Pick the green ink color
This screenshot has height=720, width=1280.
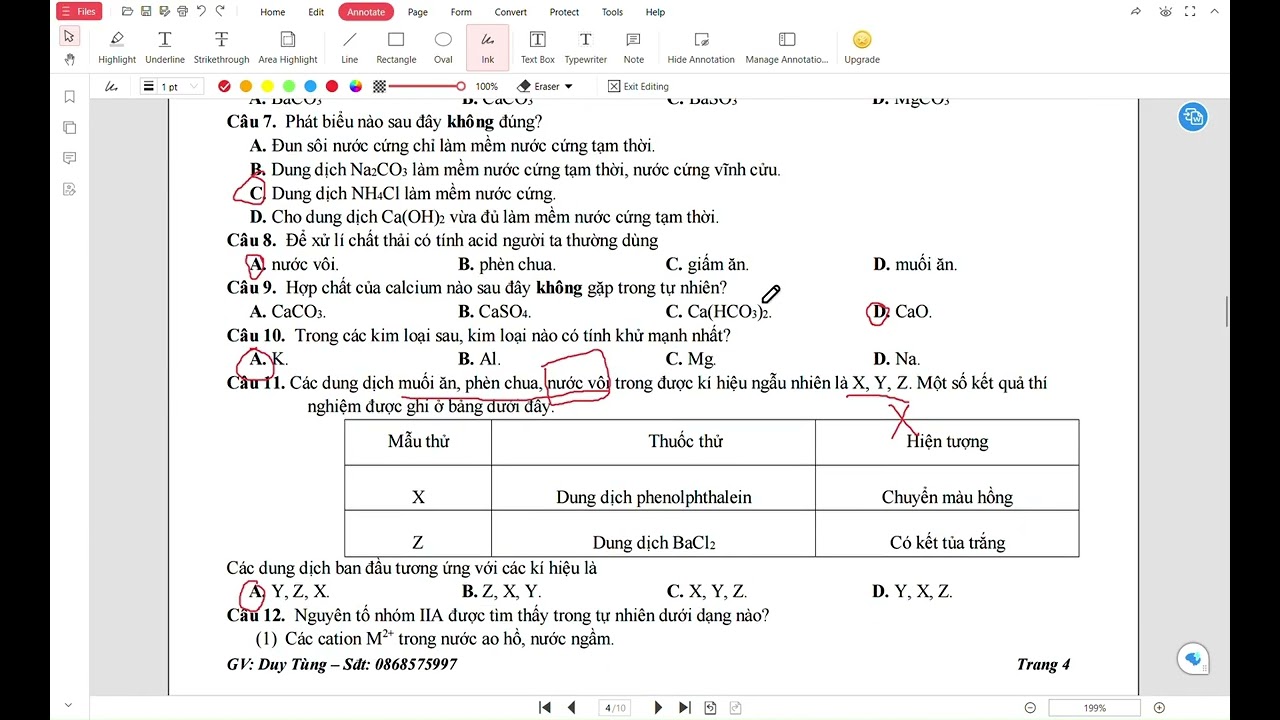pos(289,87)
